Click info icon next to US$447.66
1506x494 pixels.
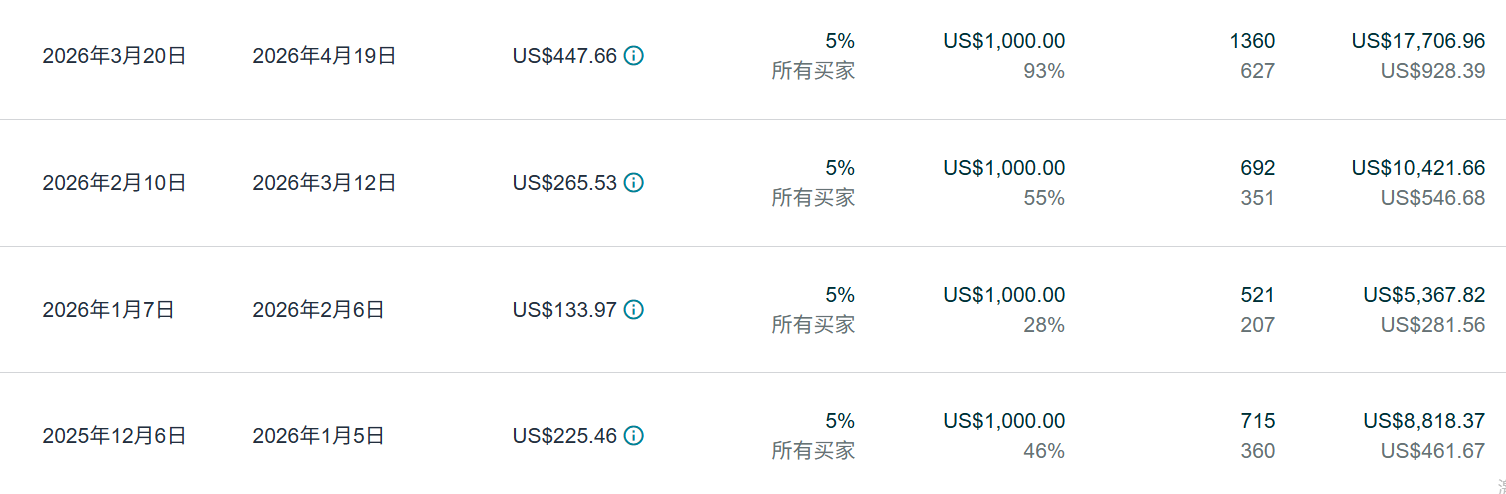click(633, 56)
